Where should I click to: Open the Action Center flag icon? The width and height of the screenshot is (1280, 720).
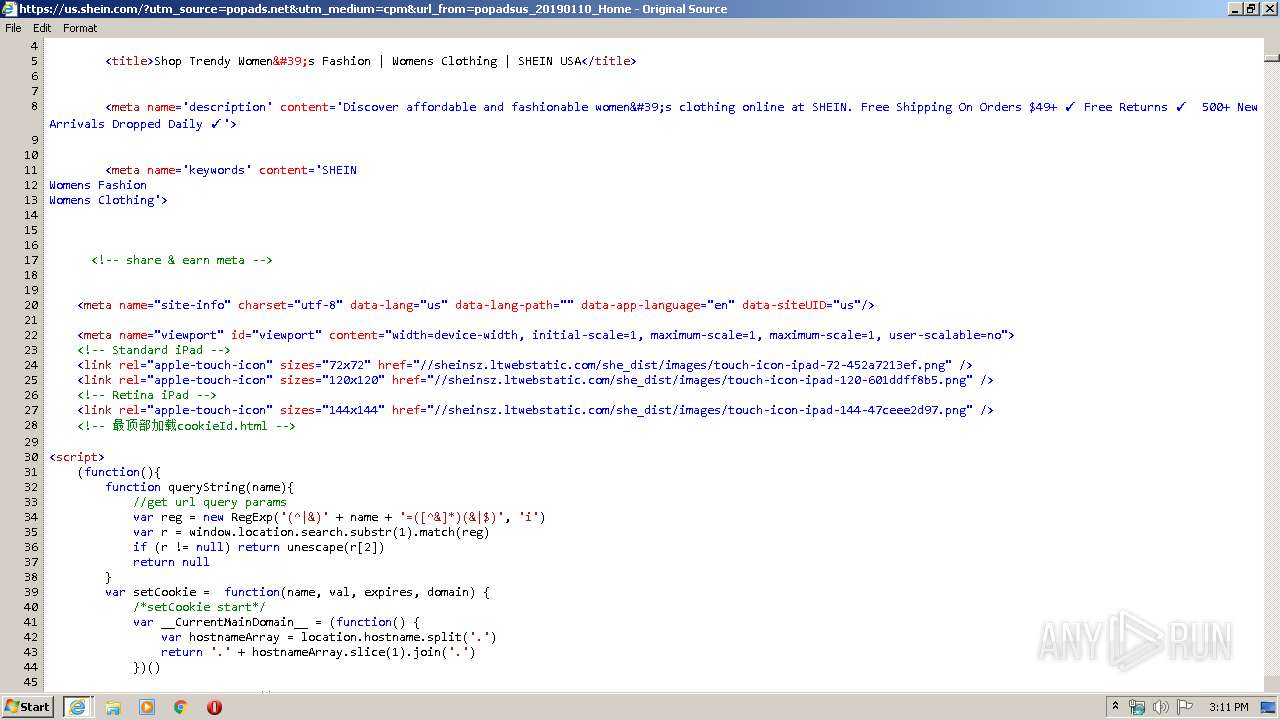(1183, 707)
